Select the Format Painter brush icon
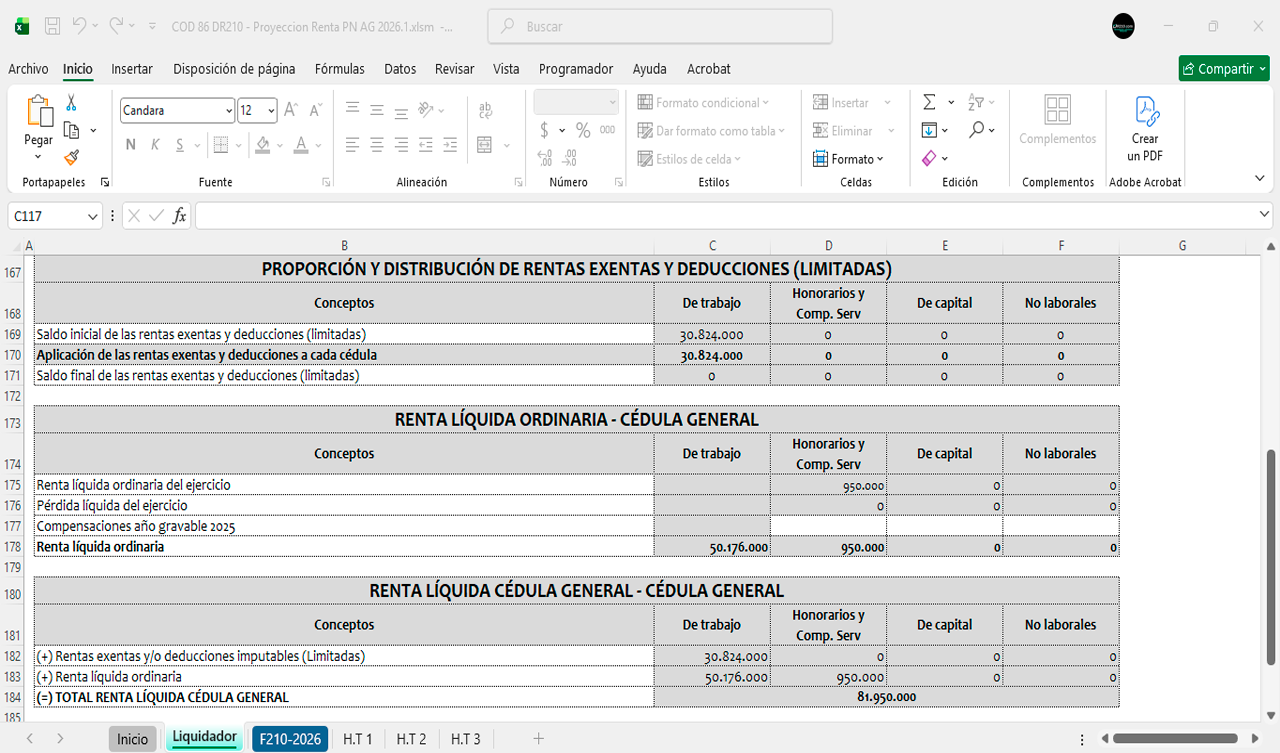Screen dimensions: 1280x753 71,157
